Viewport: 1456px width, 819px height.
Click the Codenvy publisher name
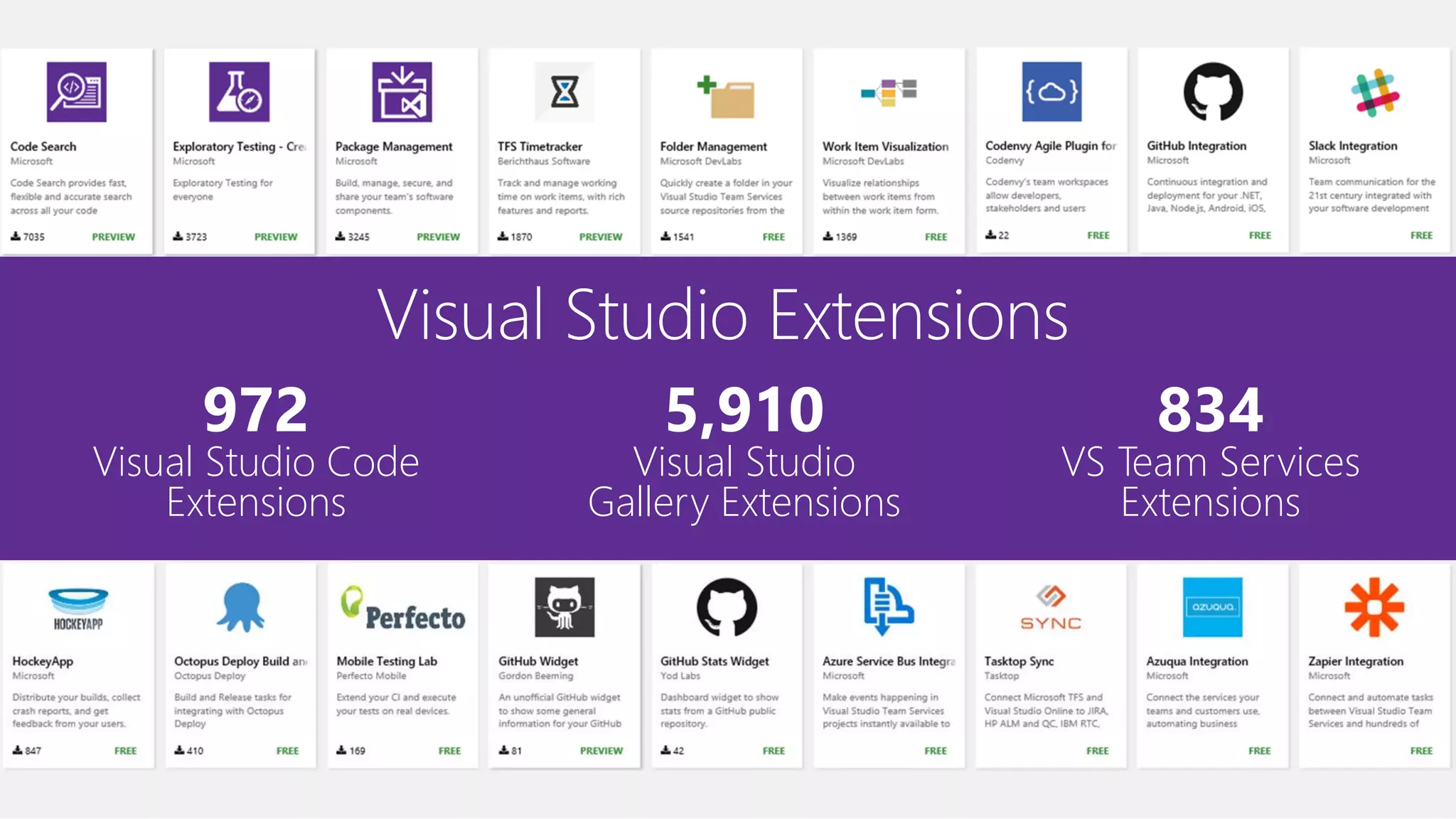click(x=1005, y=161)
